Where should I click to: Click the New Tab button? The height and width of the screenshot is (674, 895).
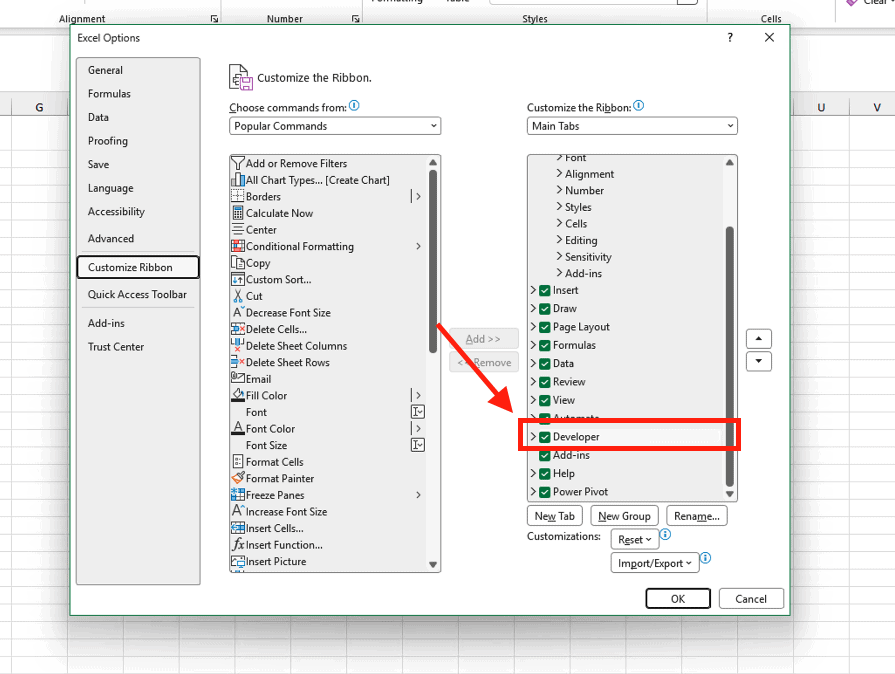point(555,516)
